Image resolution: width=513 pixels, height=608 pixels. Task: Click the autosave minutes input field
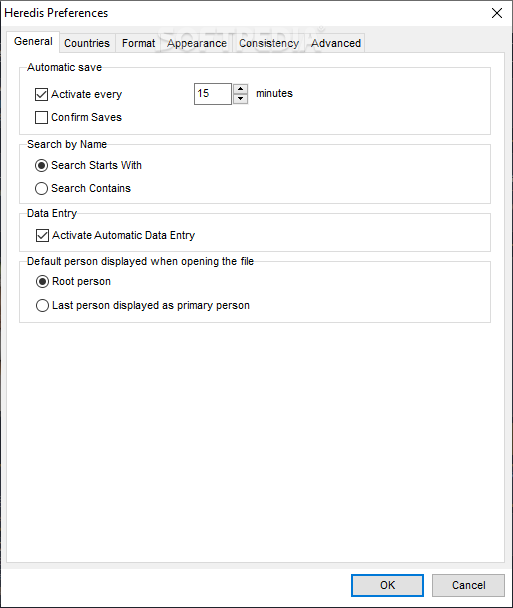click(x=213, y=94)
